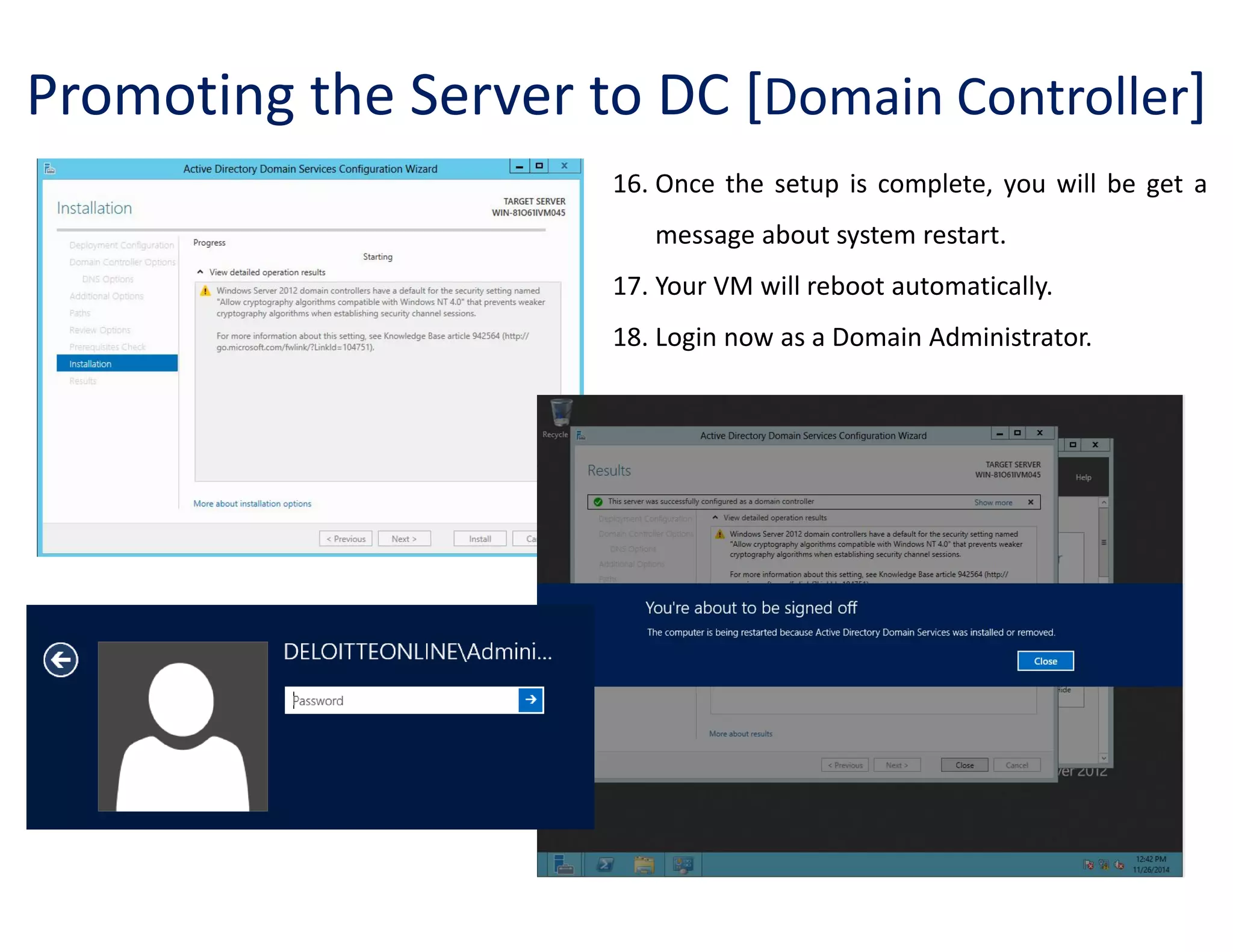This screenshot has height=952, width=1233.
Task: Dismiss the successfully configured notification with X
Action: pos(1031,502)
